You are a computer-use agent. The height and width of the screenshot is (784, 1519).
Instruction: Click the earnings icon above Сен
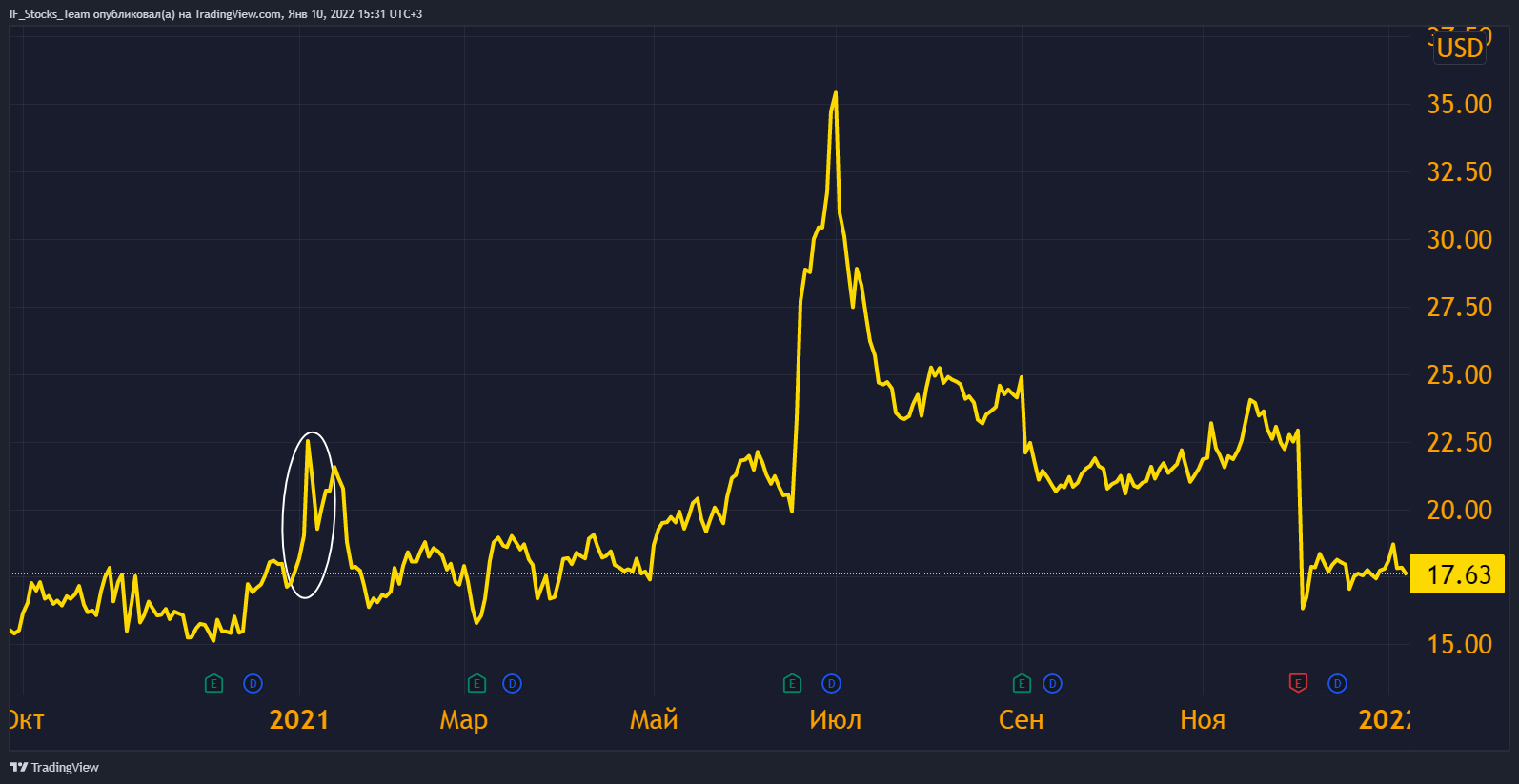tap(1022, 683)
